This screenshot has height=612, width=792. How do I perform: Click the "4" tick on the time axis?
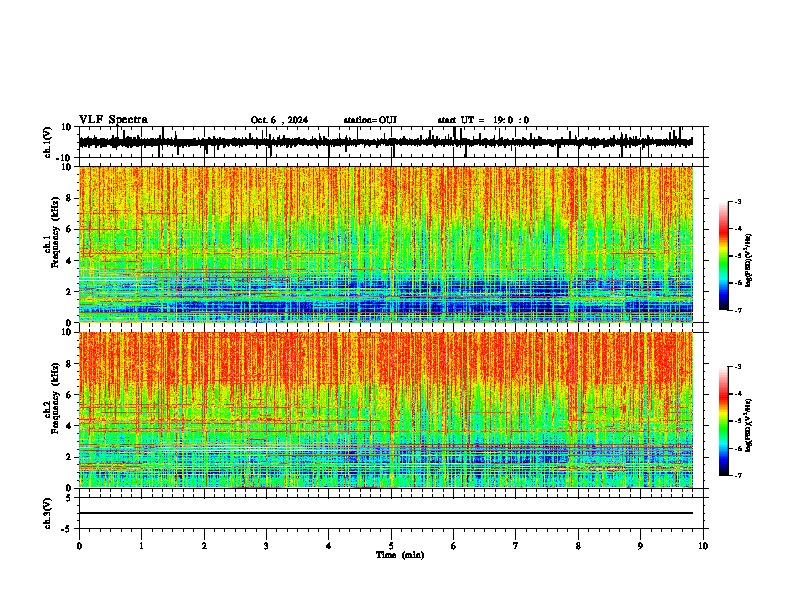point(329,546)
